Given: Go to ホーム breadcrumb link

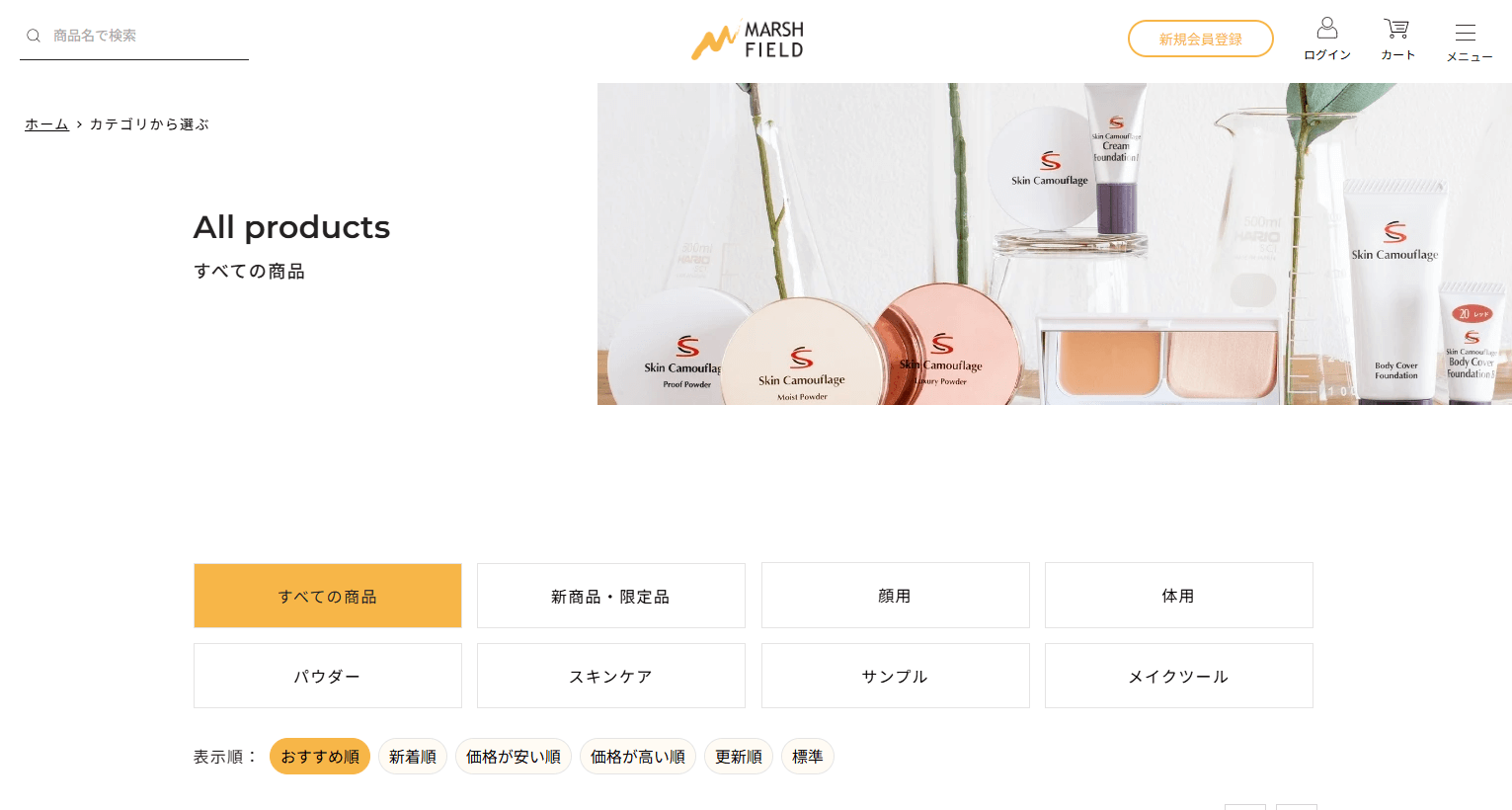Looking at the screenshot, I should (x=46, y=124).
